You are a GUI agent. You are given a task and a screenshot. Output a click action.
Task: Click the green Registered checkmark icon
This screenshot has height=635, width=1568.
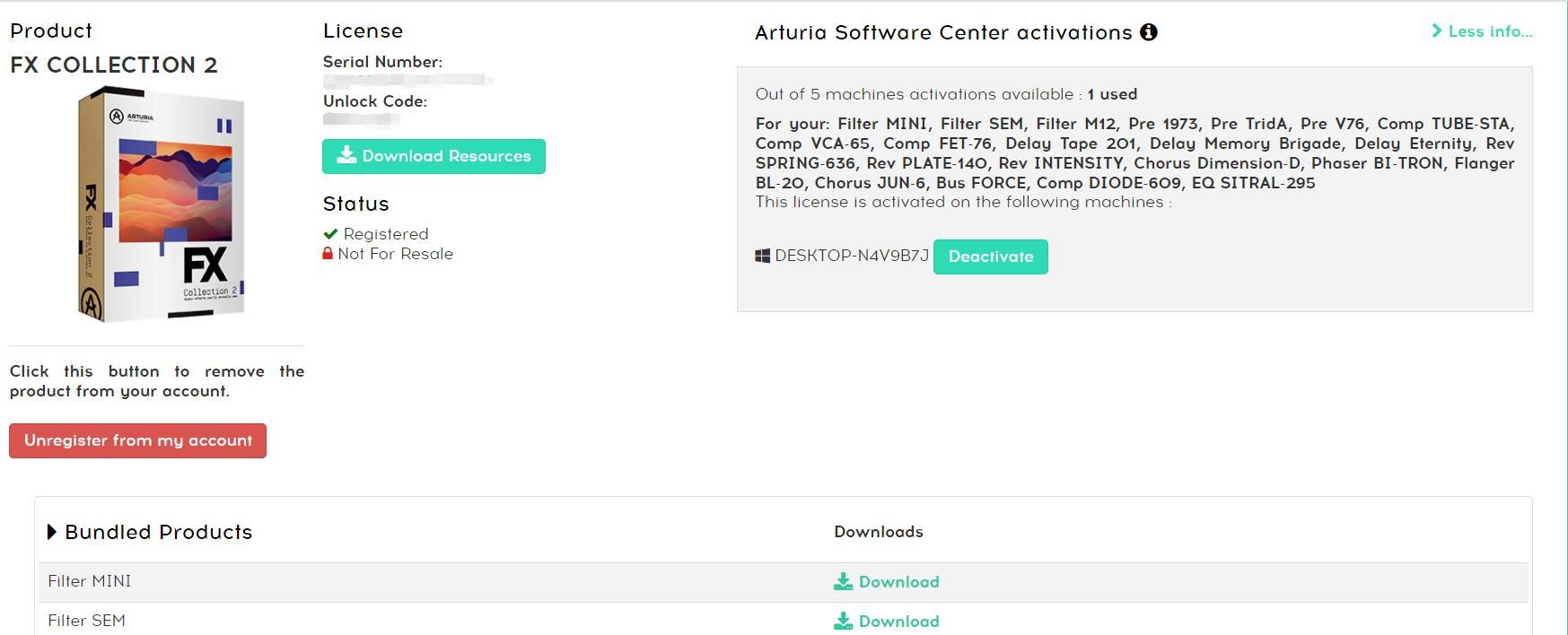tap(330, 234)
